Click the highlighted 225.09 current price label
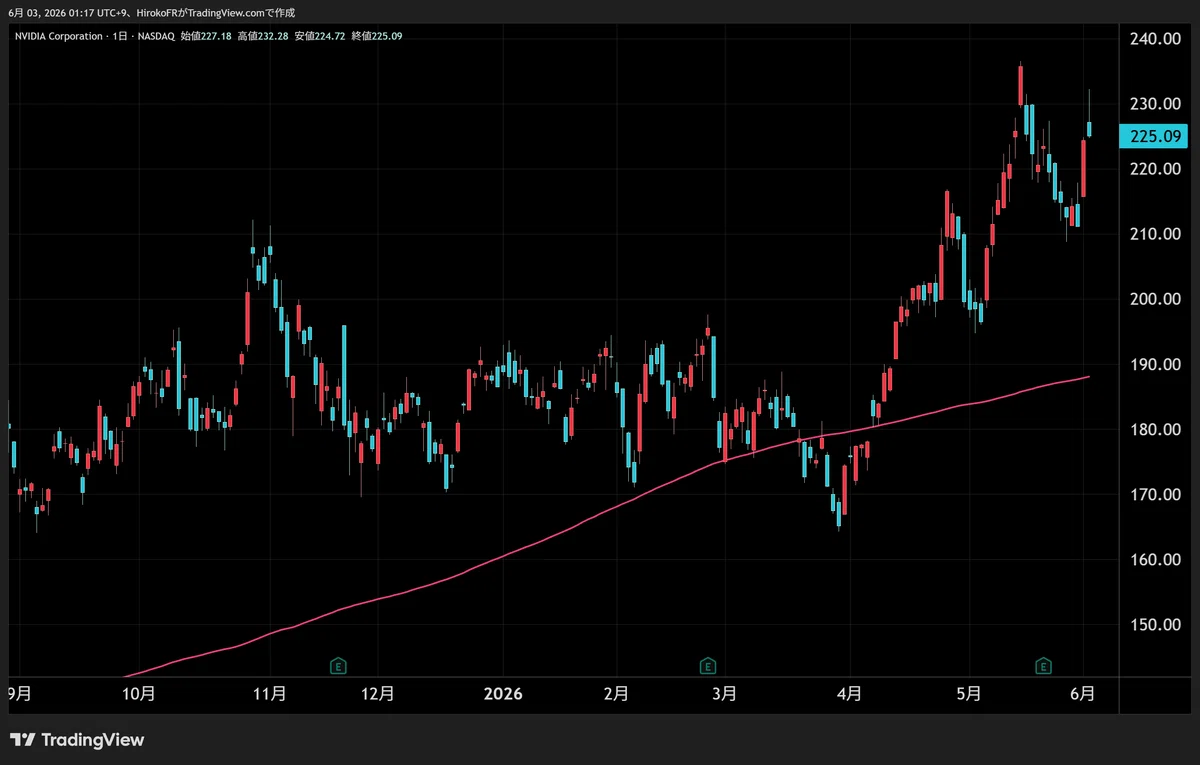The height and width of the screenshot is (765, 1200). pos(1153,137)
